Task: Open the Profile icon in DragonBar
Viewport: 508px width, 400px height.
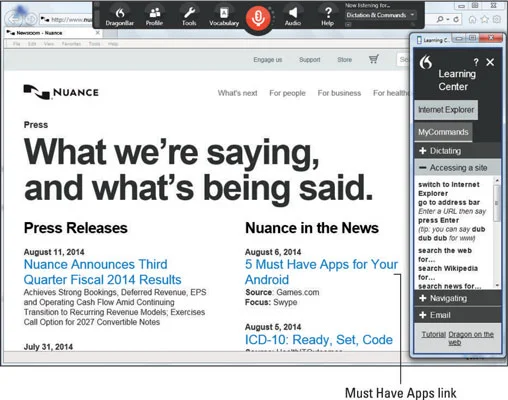Action: (x=154, y=17)
